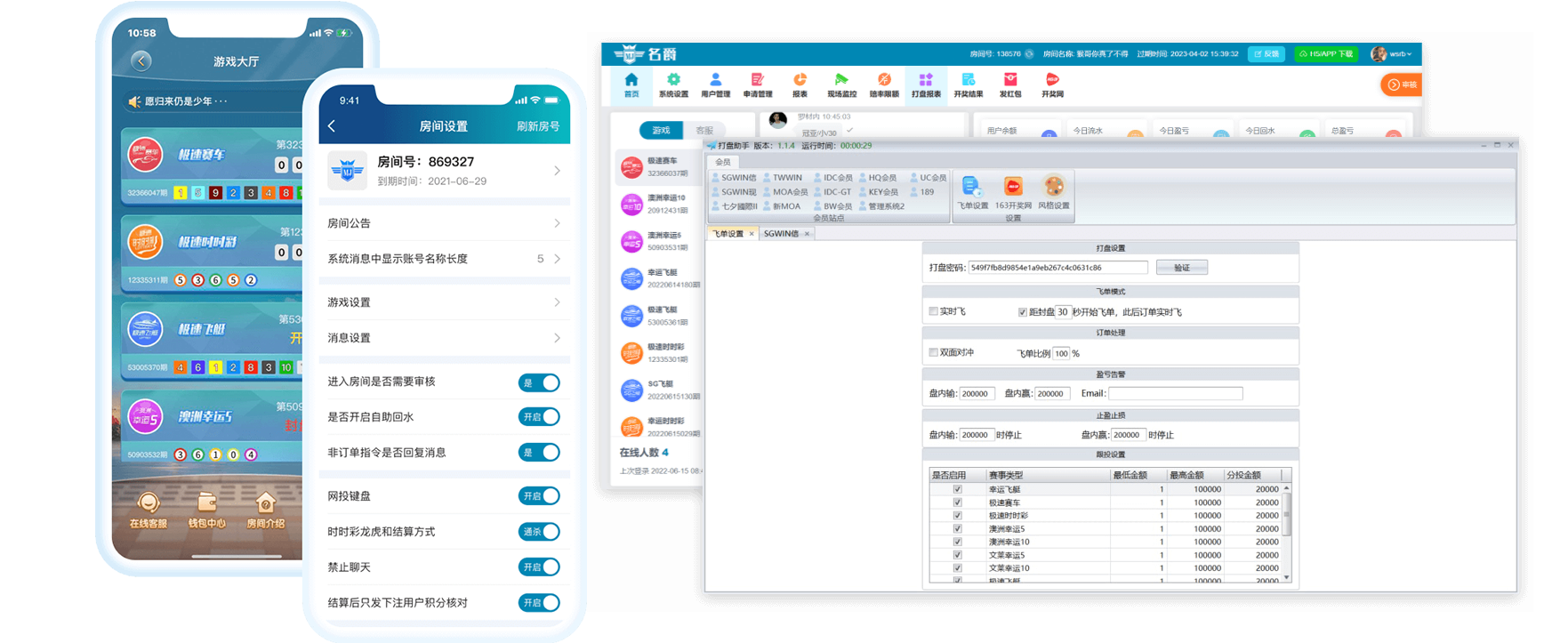
Task: Expand the 房间公告 row chevron
Action: 557,223
